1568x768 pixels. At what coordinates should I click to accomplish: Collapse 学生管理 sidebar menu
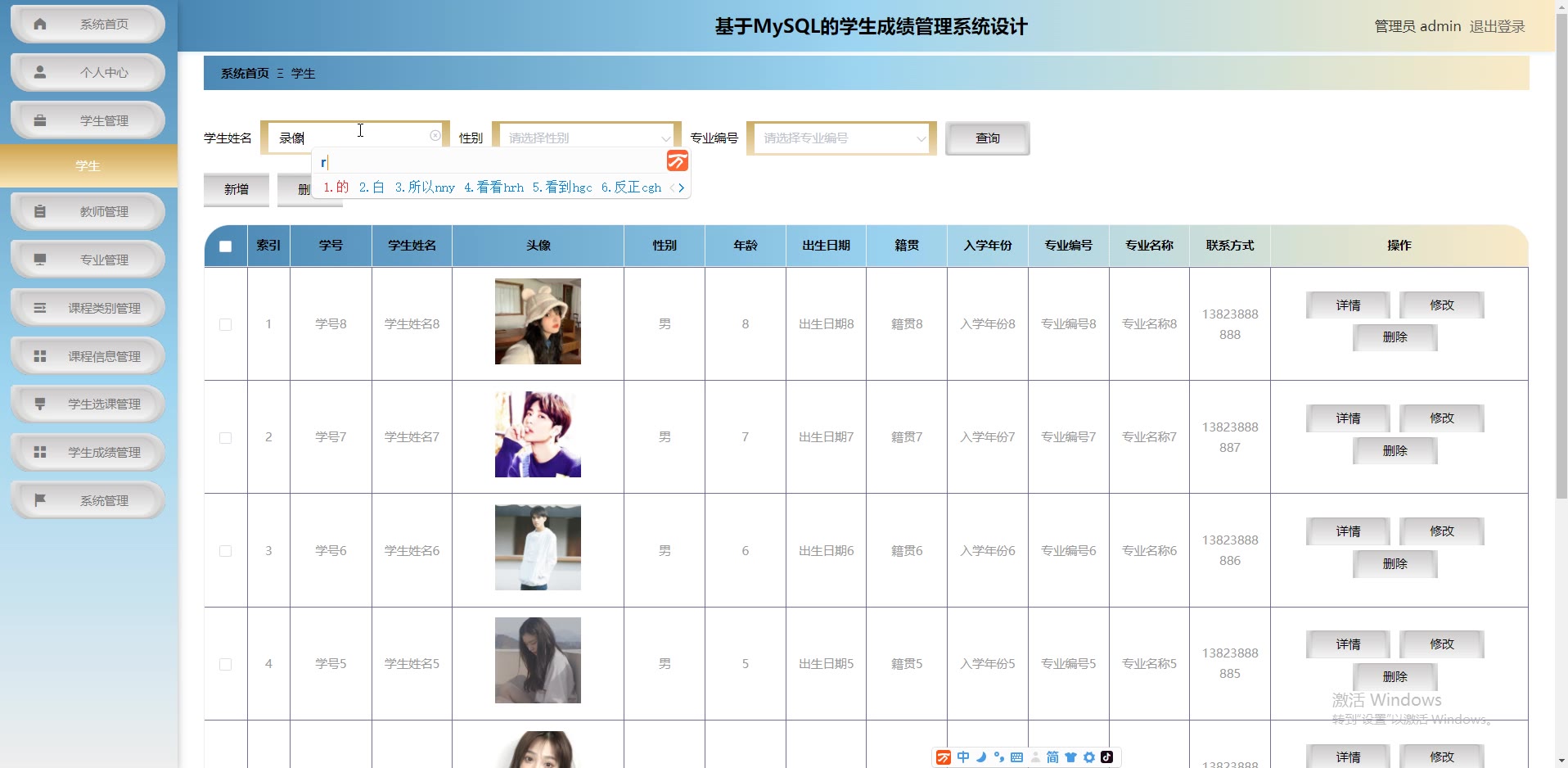(x=88, y=120)
